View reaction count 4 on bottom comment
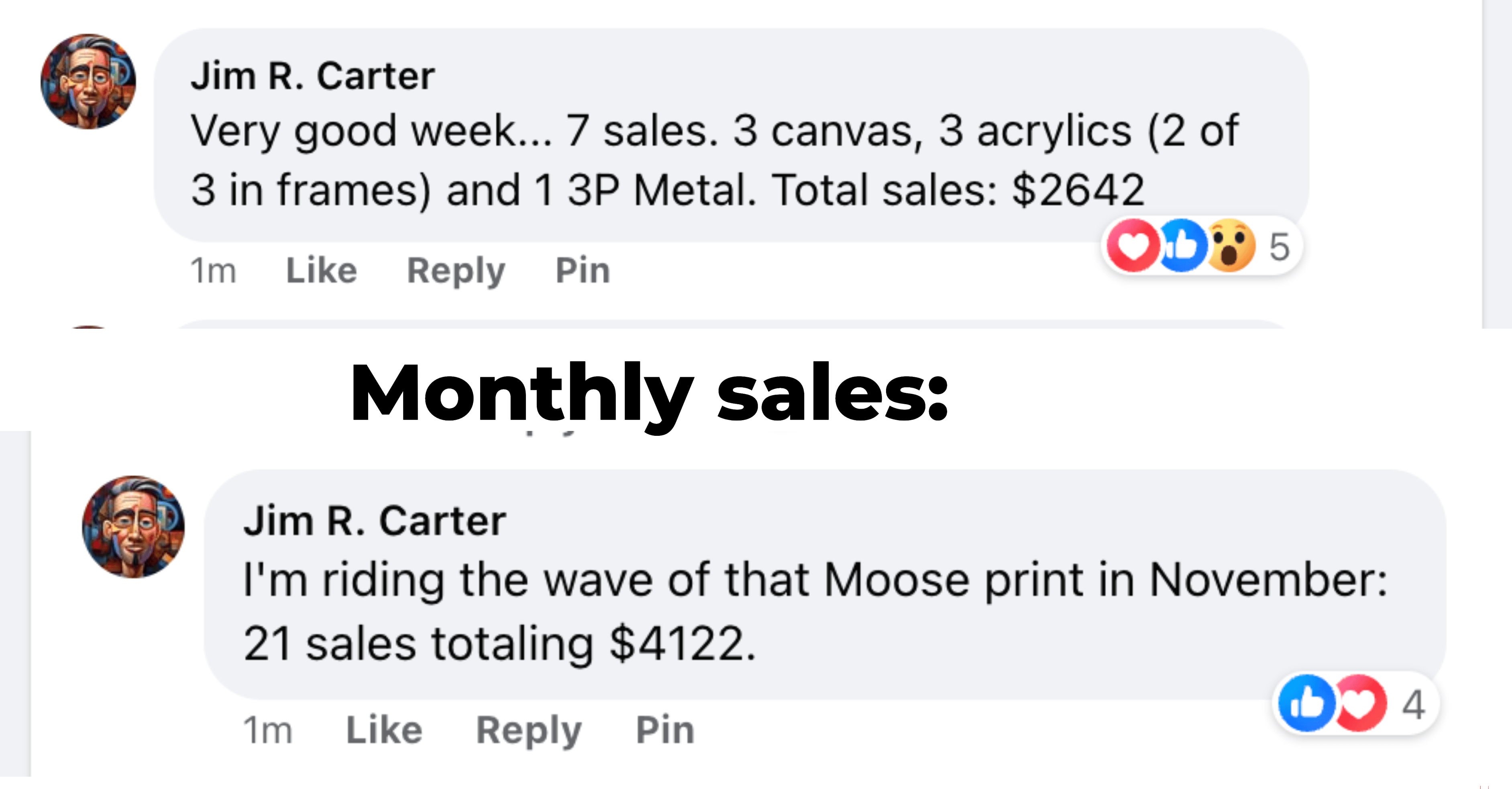The width and height of the screenshot is (1512, 789). click(1413, 705)
